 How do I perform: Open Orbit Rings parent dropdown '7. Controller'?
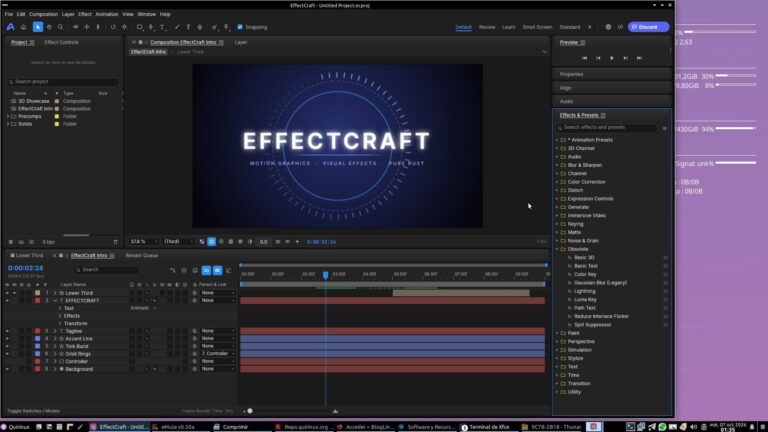(x=218, y=354)
